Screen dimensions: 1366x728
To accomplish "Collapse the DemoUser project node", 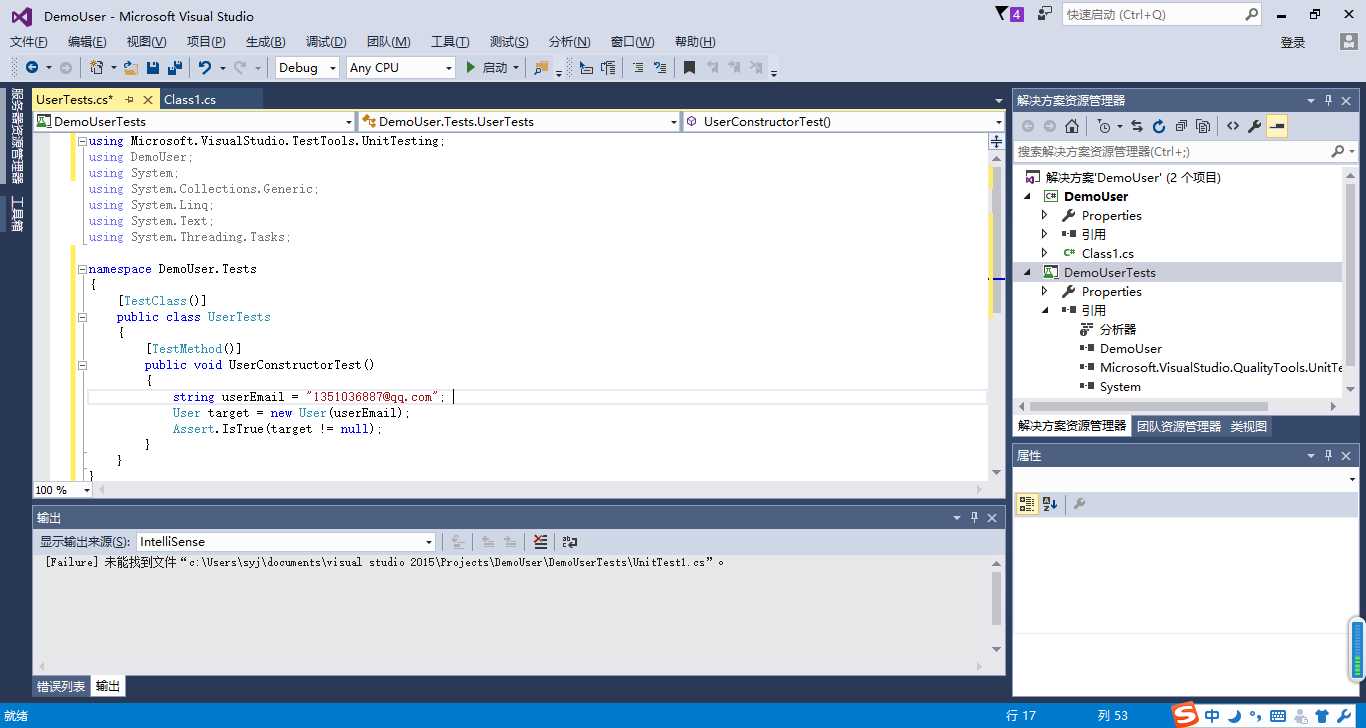I will pyautogui.click(x=1027, y=196).
